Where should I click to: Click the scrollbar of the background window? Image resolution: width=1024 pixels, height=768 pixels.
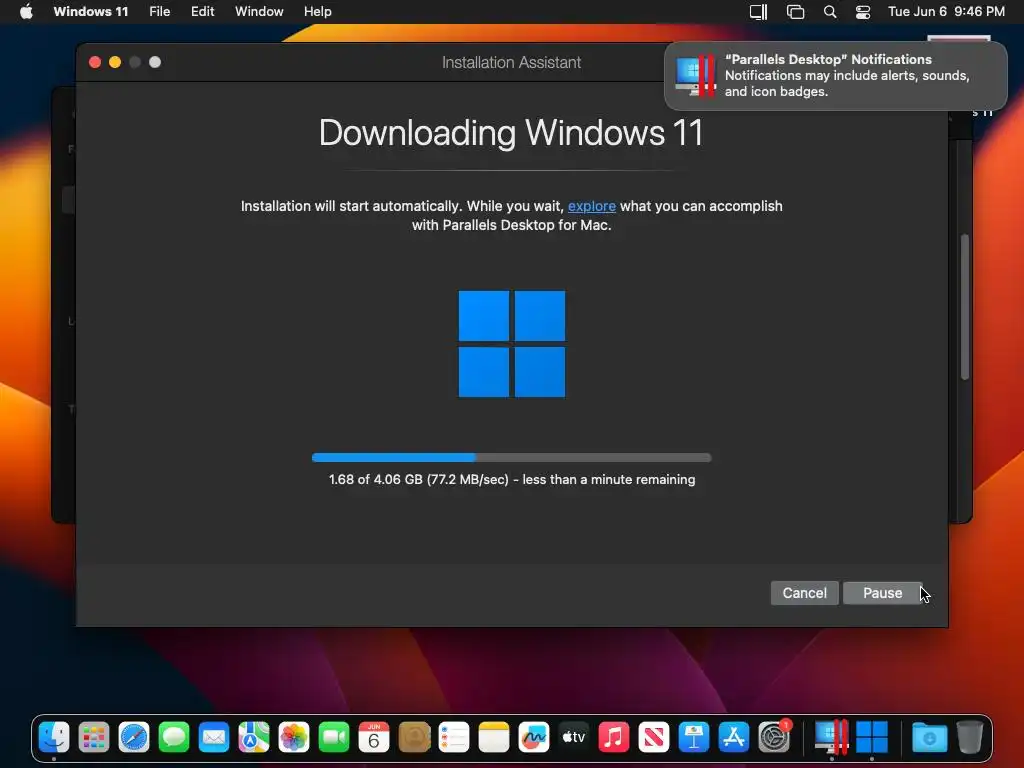point(965,307)
